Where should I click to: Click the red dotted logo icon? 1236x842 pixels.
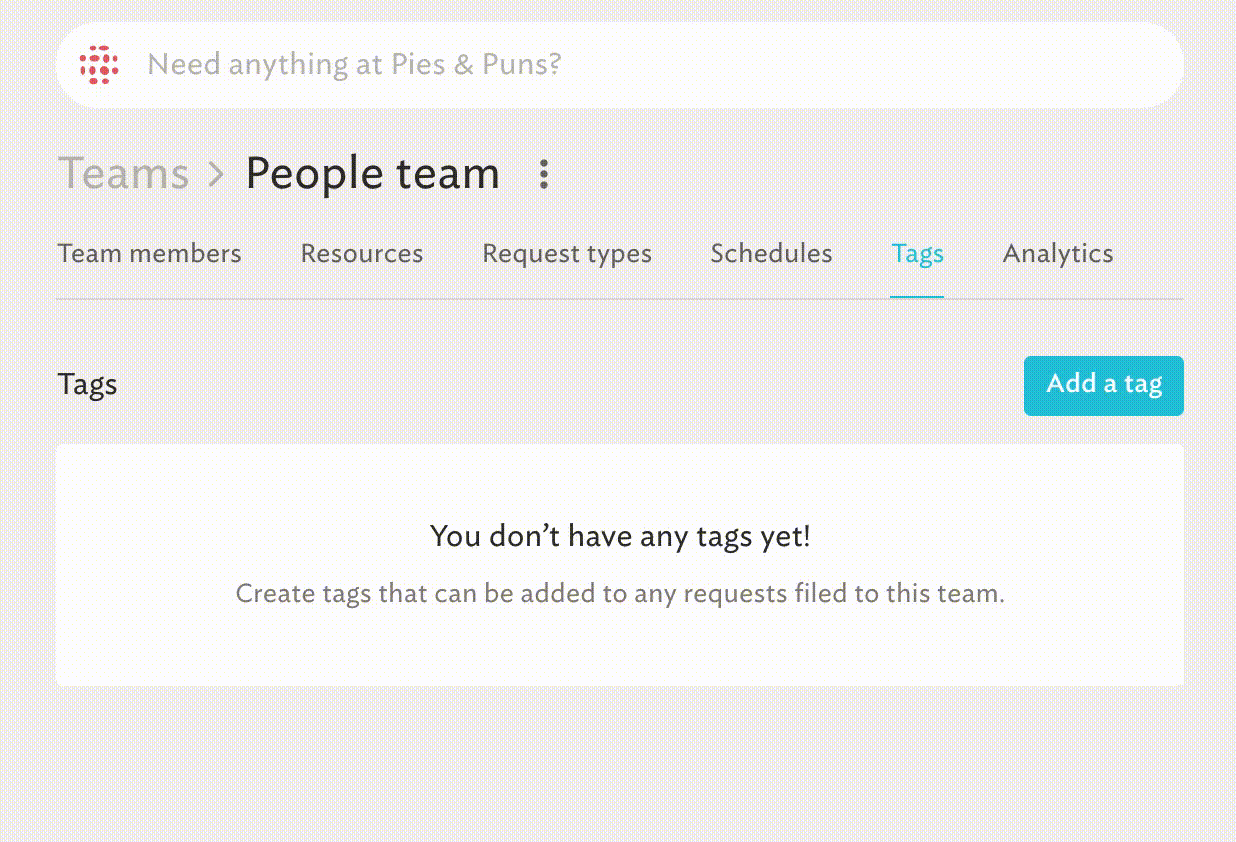coord(99,65)
